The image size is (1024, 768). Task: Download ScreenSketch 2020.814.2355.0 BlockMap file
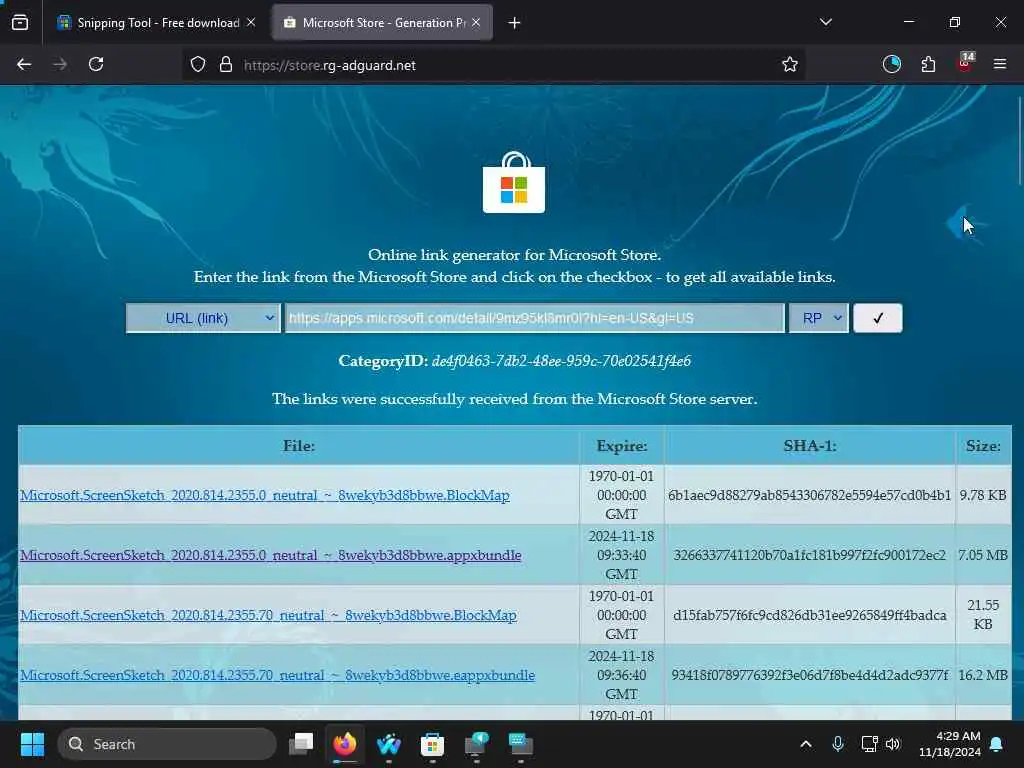[265, 495]
